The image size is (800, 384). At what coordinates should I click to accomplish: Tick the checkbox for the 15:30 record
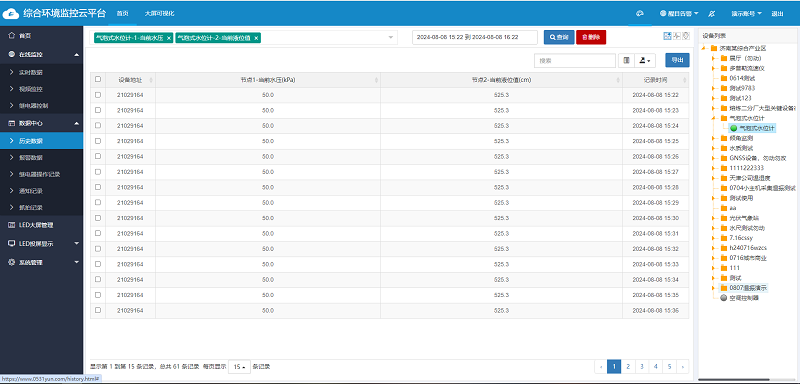pos(98,218)
